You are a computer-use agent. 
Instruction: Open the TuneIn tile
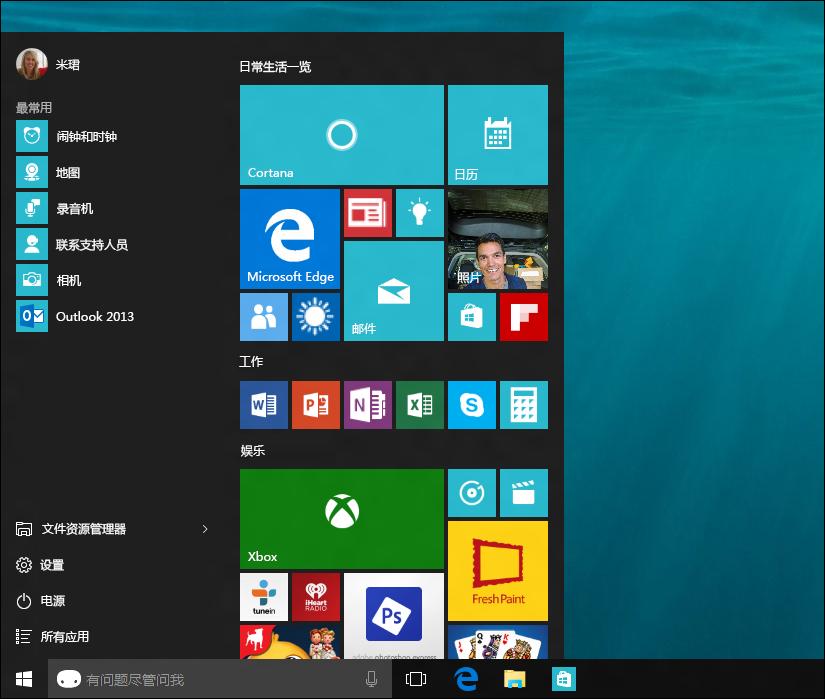(x=264, y=597)
